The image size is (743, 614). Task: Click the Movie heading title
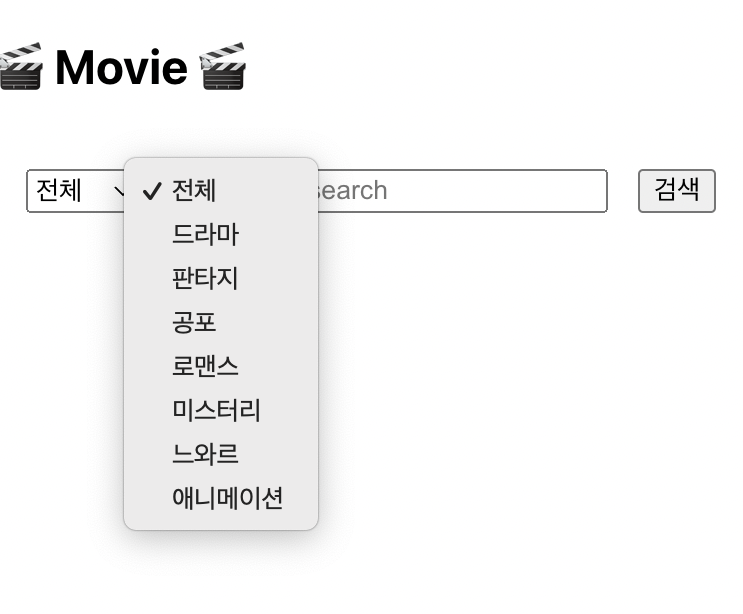tap(122, 68)
